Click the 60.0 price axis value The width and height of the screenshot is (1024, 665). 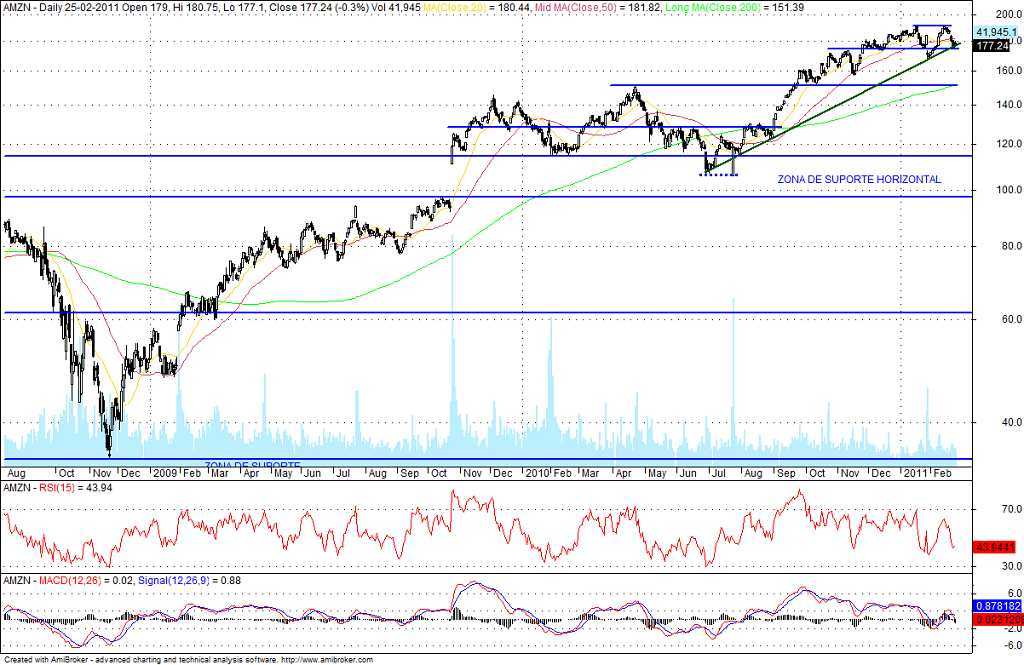pyautogui.click(x=1011, y=319)
